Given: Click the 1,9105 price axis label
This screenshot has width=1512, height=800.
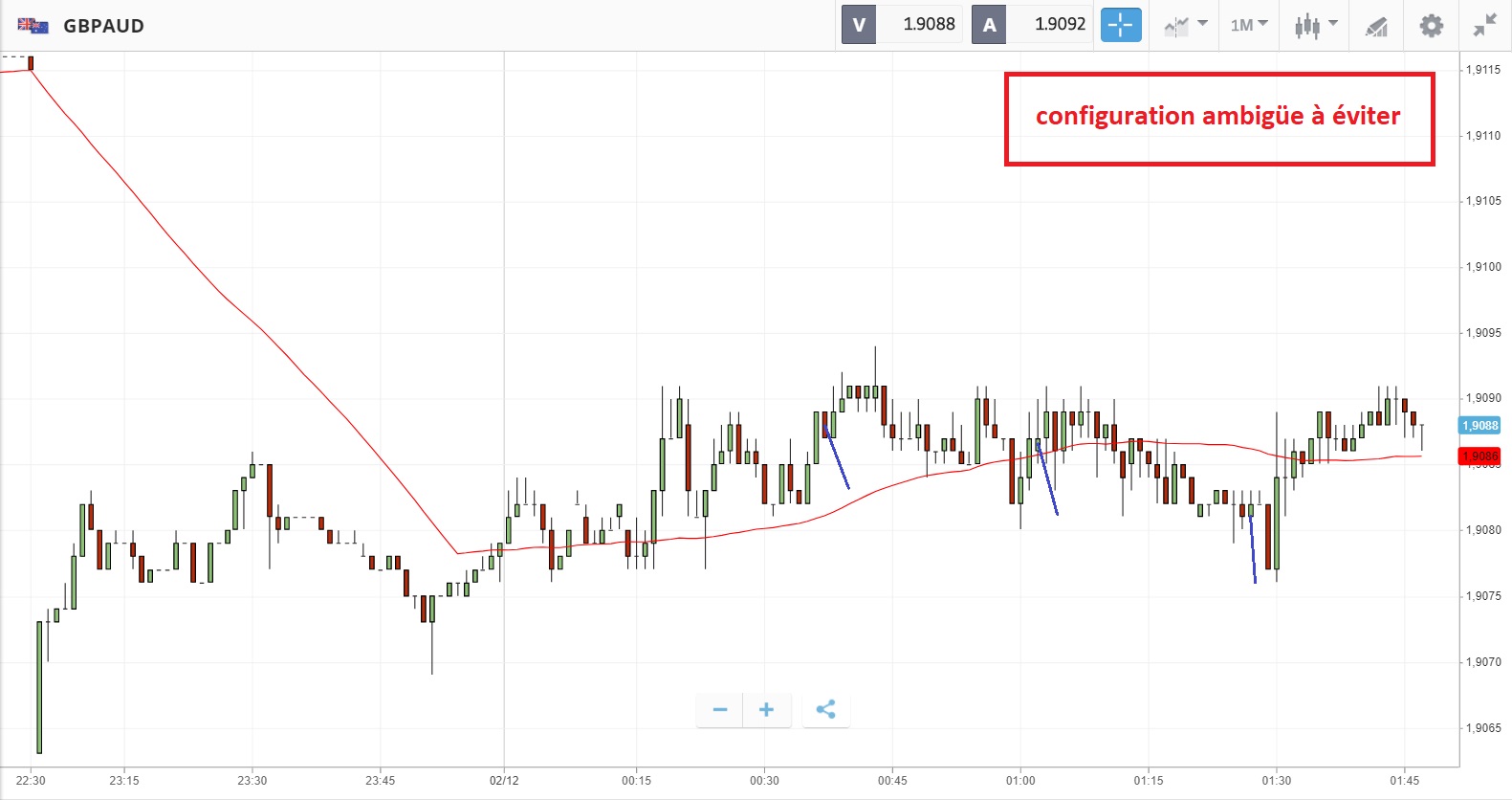Looking at the screenshot, I should point(1483,201).
